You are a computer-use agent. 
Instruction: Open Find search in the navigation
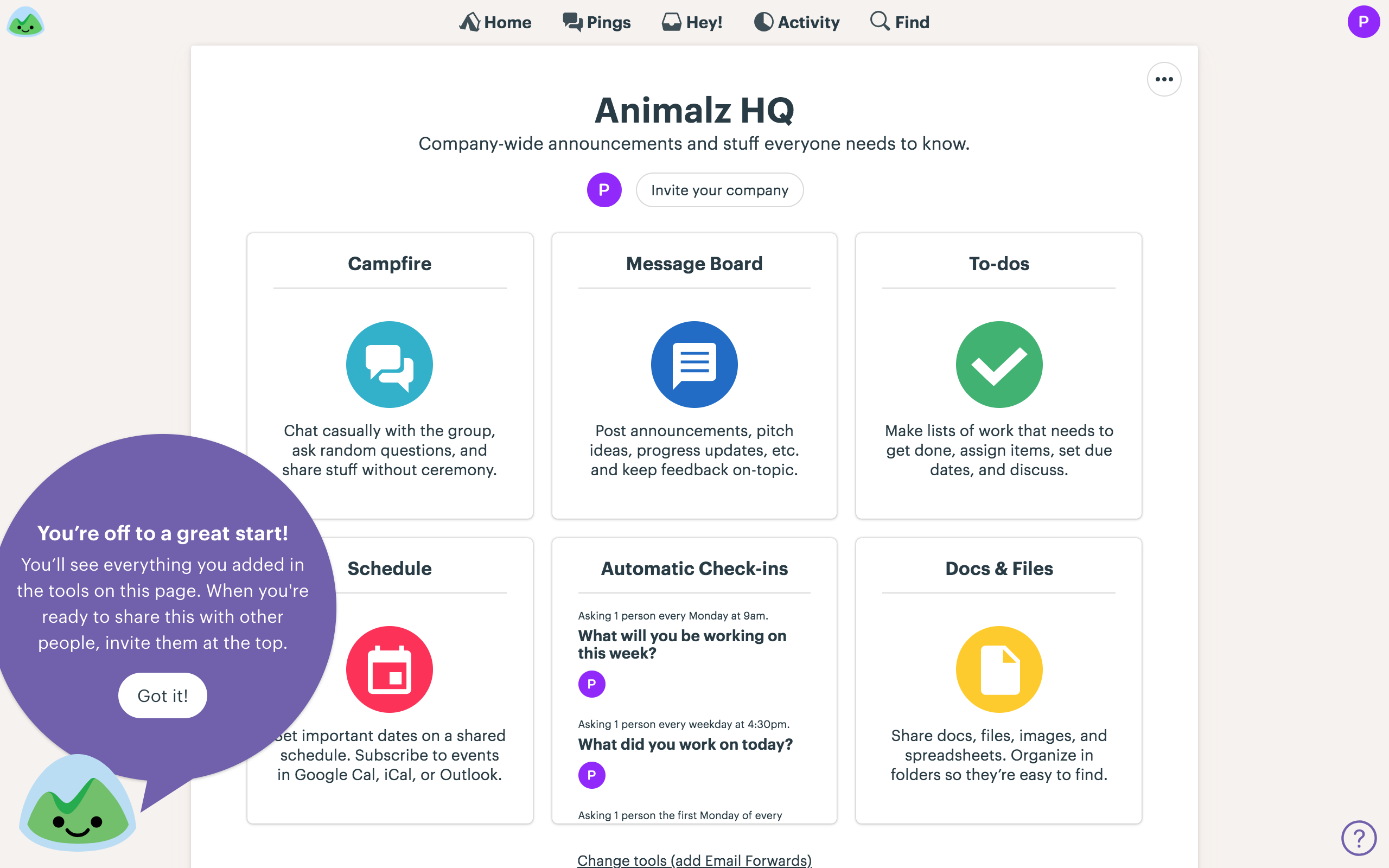coord(900,22)
